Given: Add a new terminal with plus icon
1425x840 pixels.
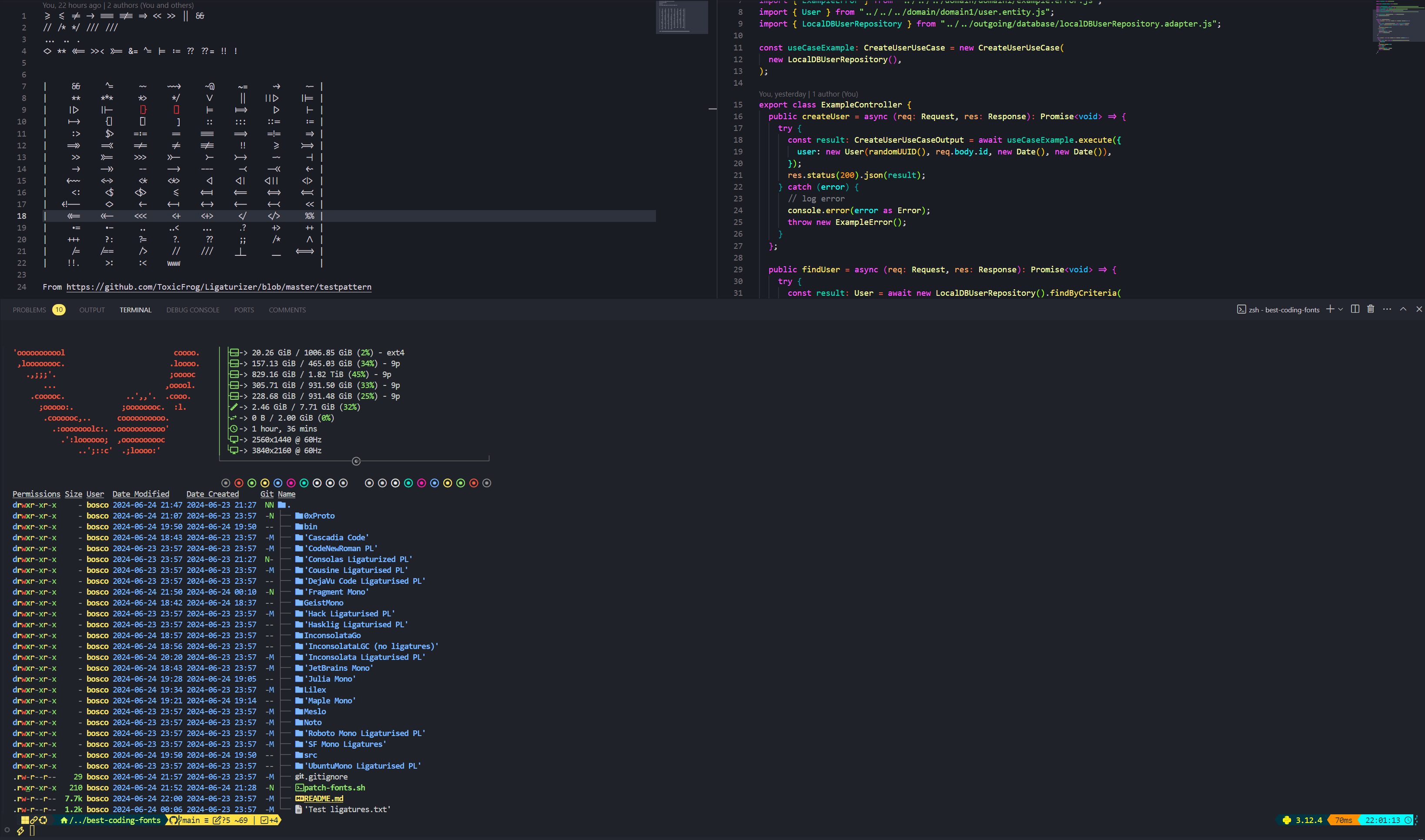Looking at the screenshot, I should [1330, 309].
